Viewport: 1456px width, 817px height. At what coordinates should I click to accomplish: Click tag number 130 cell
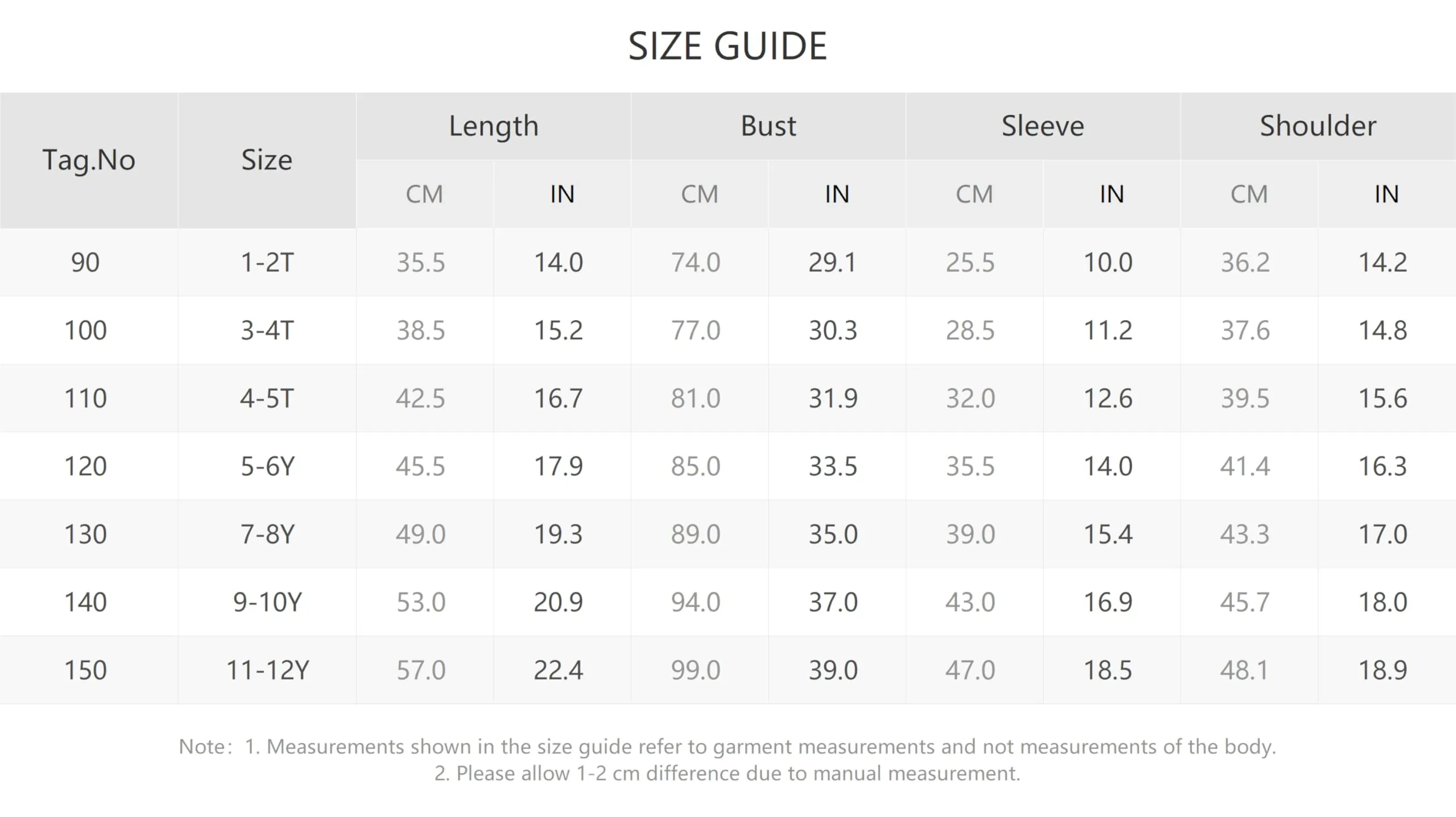(85, 534)
